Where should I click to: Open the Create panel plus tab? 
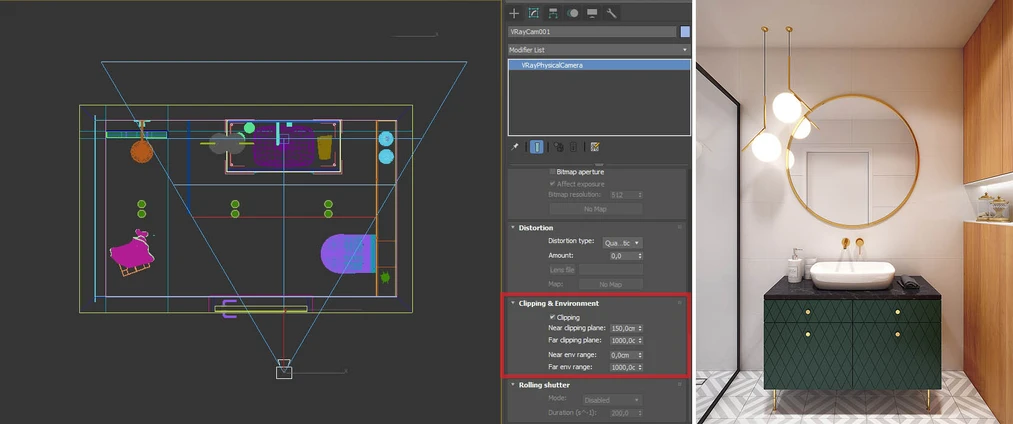point(514,13)
